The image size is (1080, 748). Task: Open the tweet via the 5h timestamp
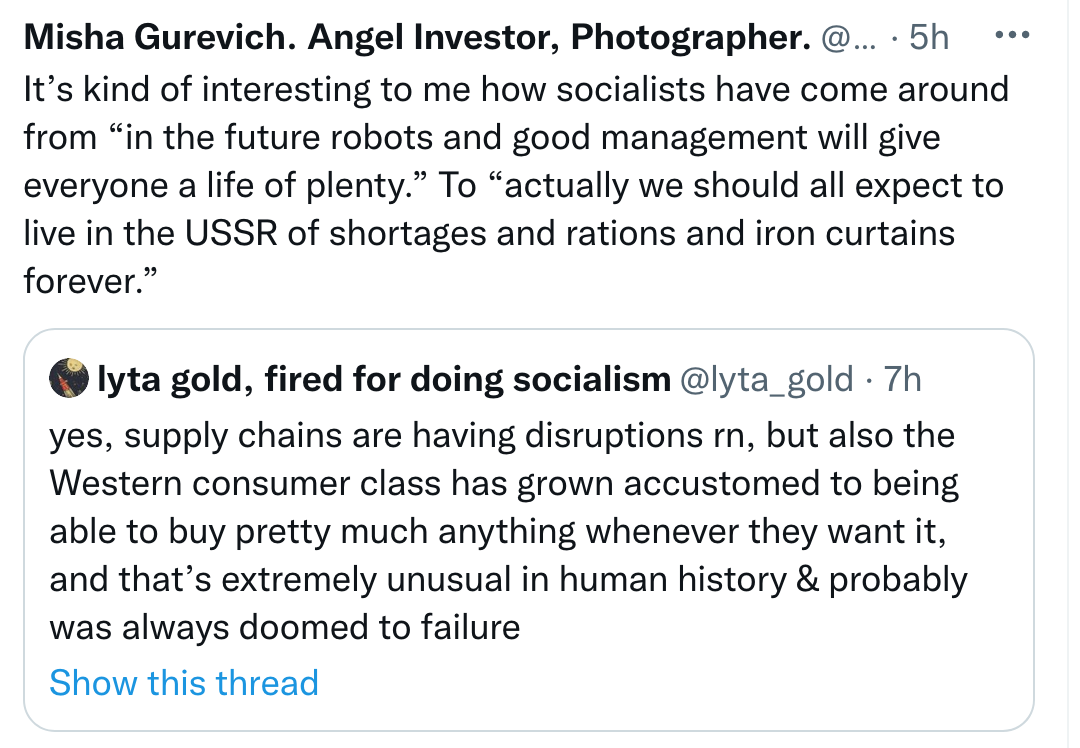coord(928,38)
